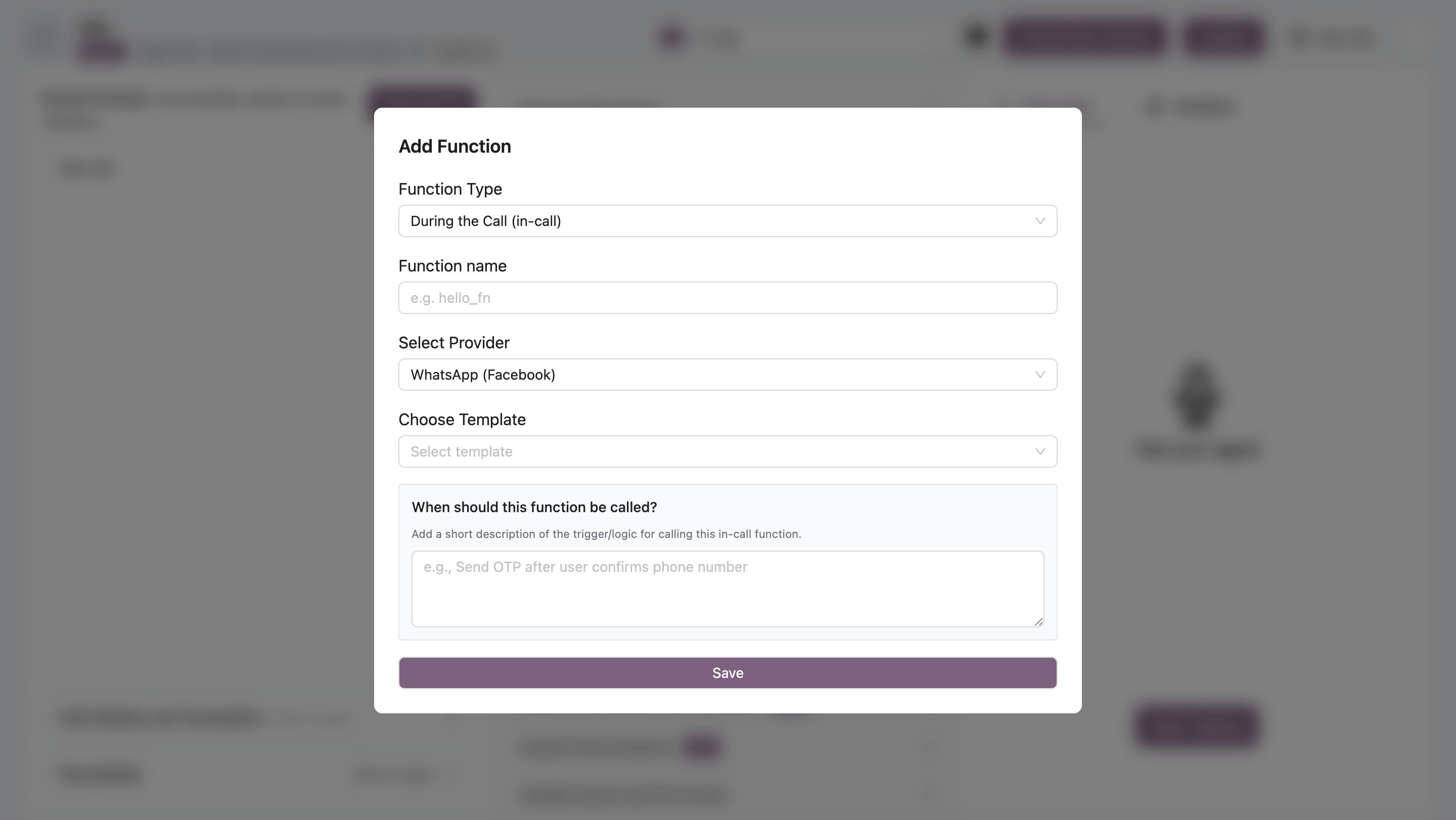Click the Choose Template label
The width and height of the screenshot is (1456, 820).
[x=462, y=420]
